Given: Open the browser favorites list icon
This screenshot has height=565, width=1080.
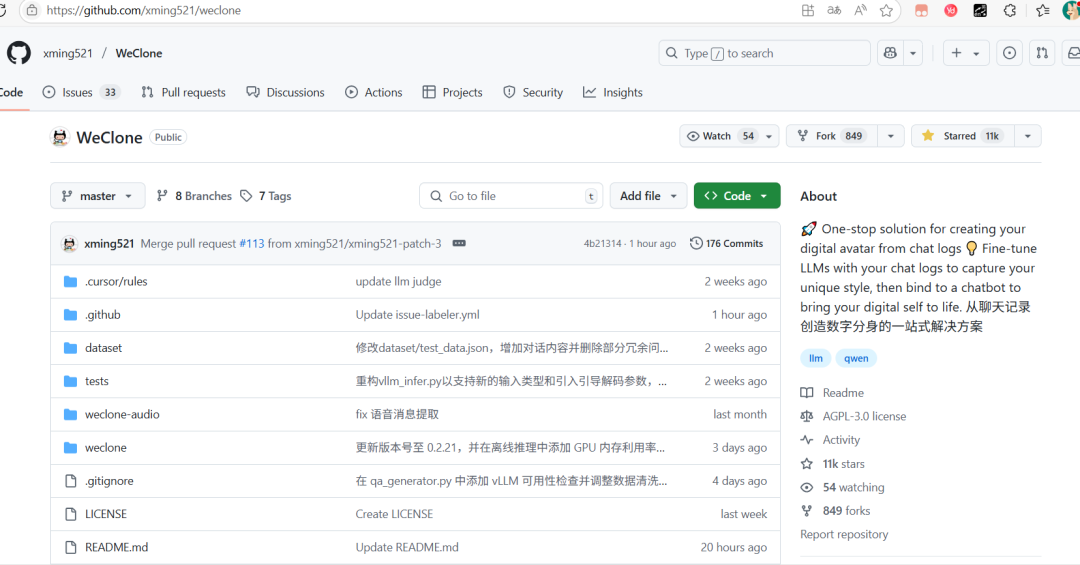Looking at the screenshot, I should (1043, 10).
